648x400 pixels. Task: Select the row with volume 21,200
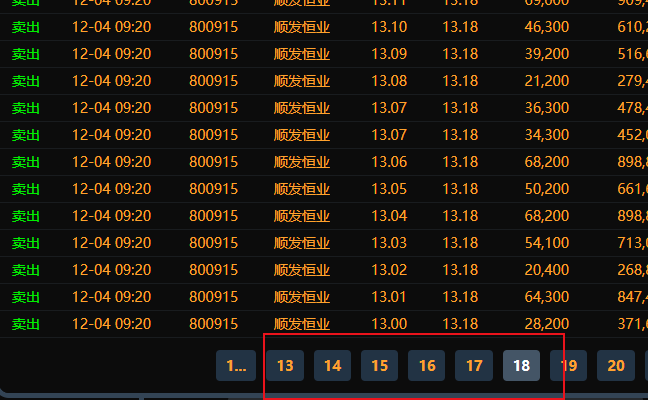pyautogui.click(x=546, y=80)
